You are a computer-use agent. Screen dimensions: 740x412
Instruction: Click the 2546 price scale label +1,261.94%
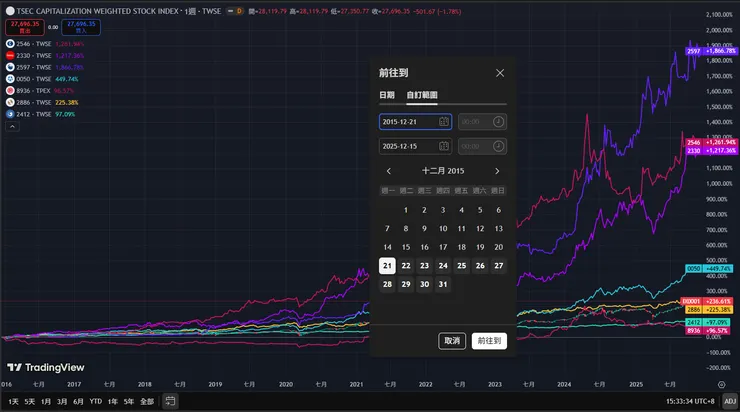pyautogui.click(x=711, y=142)
